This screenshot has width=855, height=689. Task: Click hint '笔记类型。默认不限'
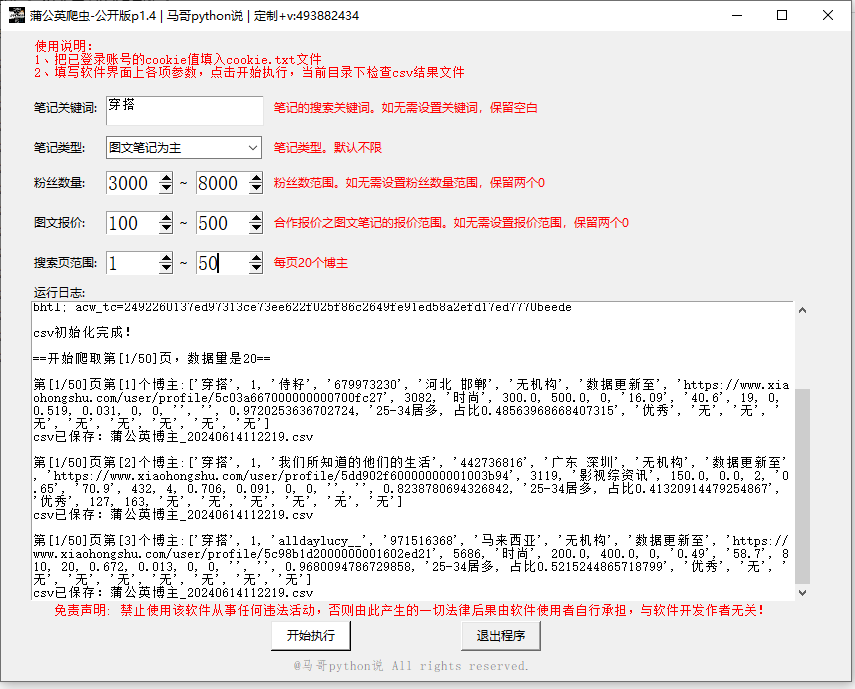(327, 147)
